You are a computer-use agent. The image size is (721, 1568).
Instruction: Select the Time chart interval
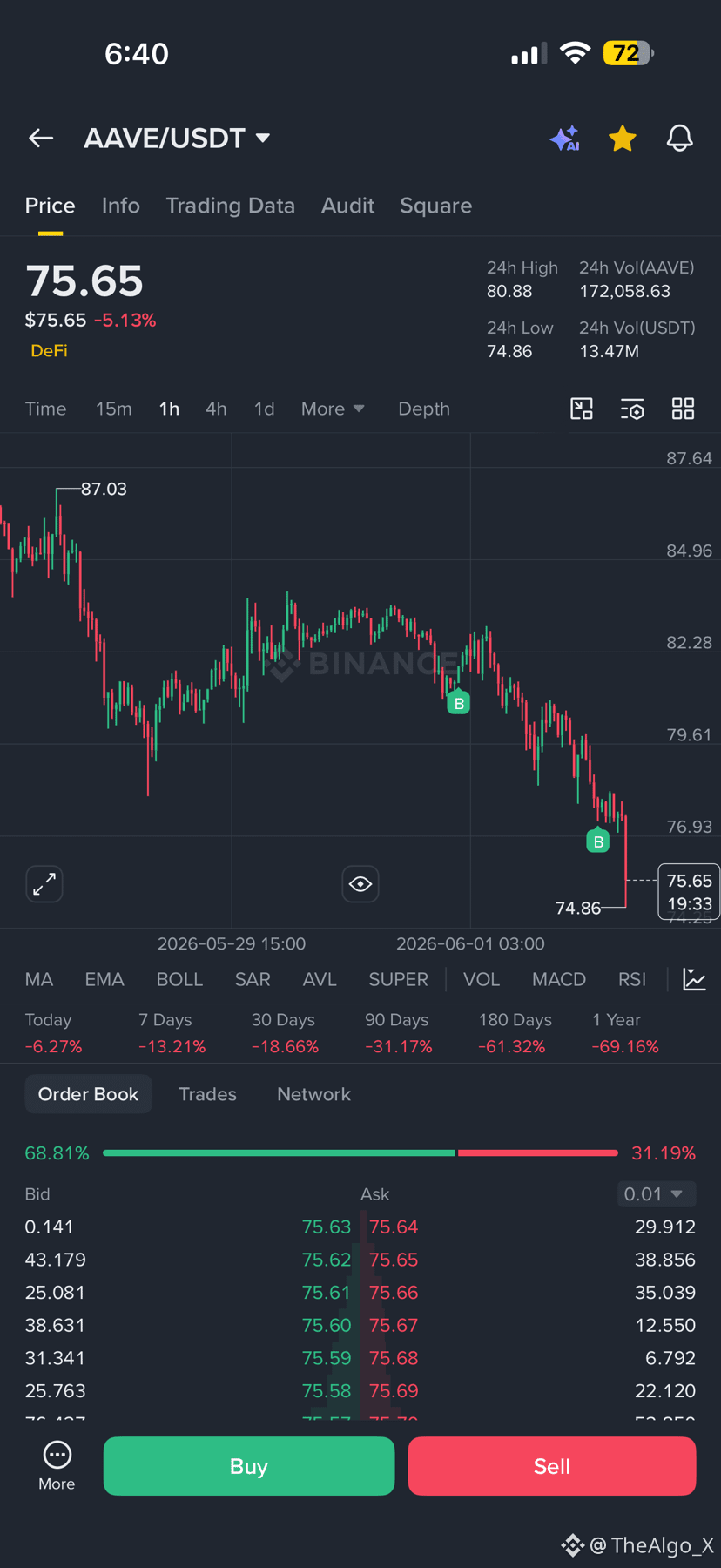click(x=45, y=409)
